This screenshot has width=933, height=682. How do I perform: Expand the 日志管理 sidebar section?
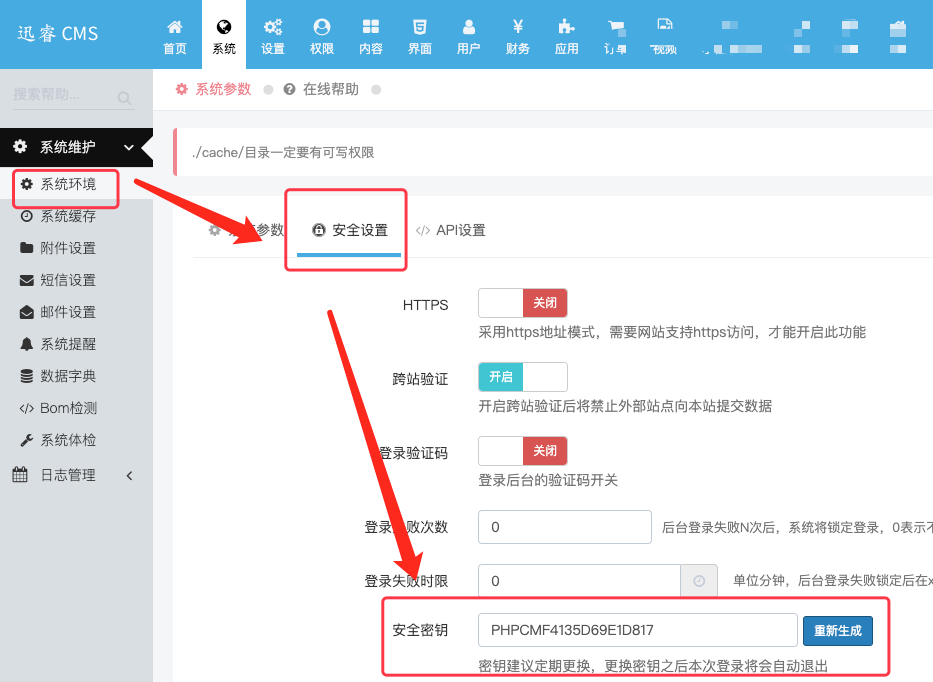76,475
